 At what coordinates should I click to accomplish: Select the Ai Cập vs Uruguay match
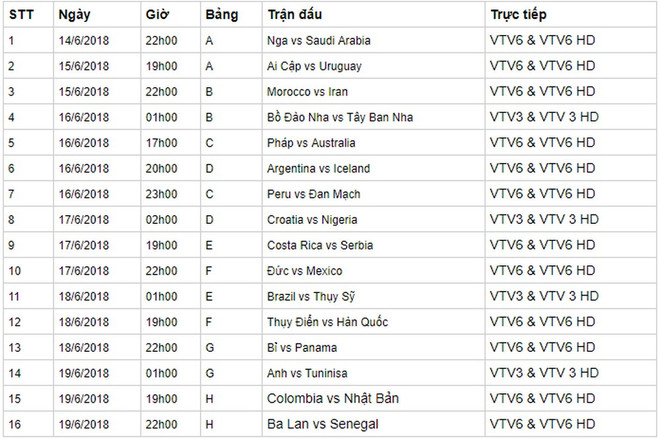pyautogui.click(x=314, y=66)
